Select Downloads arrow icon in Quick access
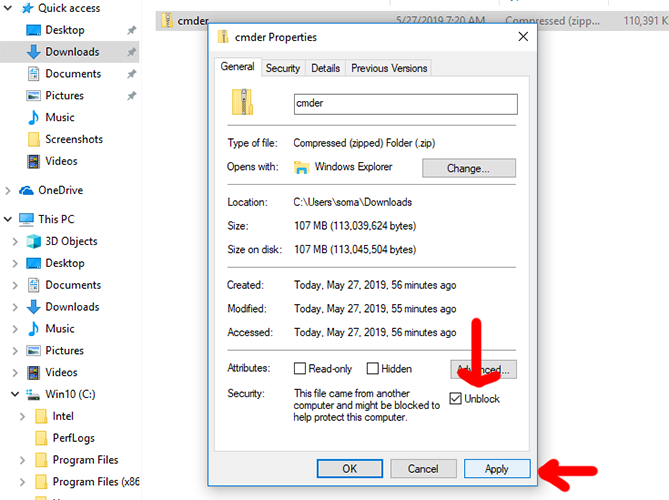Viewport: 669px width, 500px height. click(x=33, y=52)
